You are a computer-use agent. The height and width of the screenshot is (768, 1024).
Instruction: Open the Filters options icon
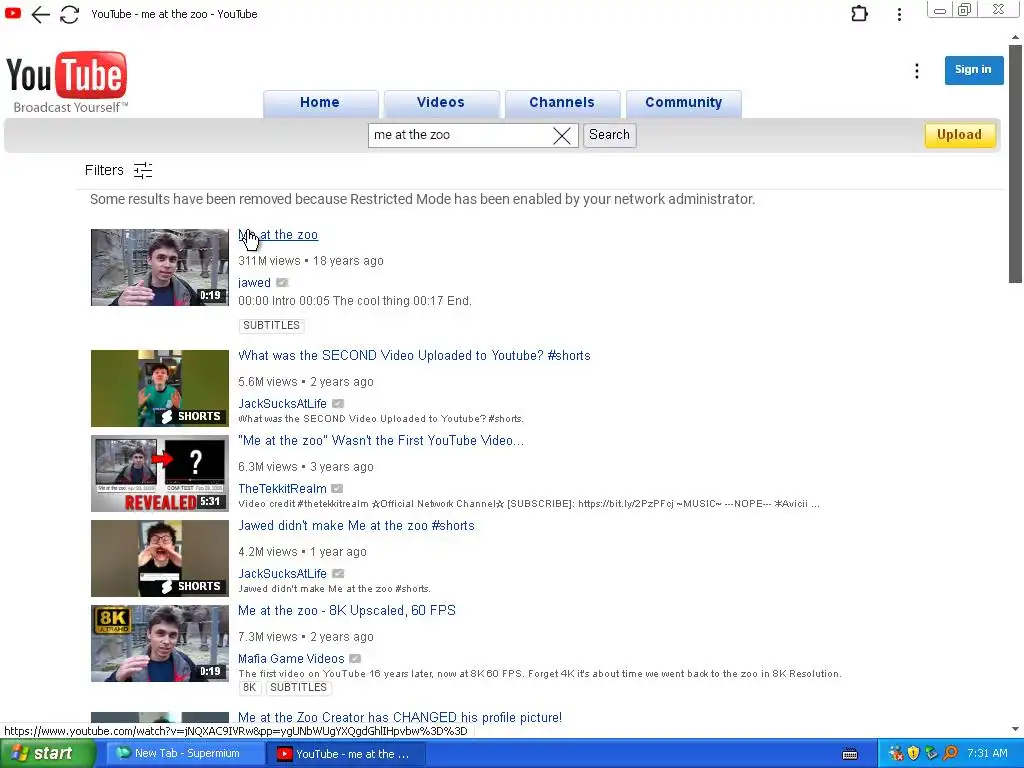143,170
